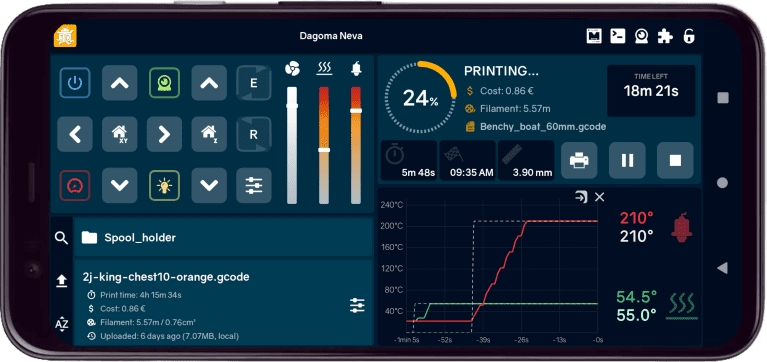Tap the fan icon above slider
The image size is (767, 362).
tap(292, 69)
